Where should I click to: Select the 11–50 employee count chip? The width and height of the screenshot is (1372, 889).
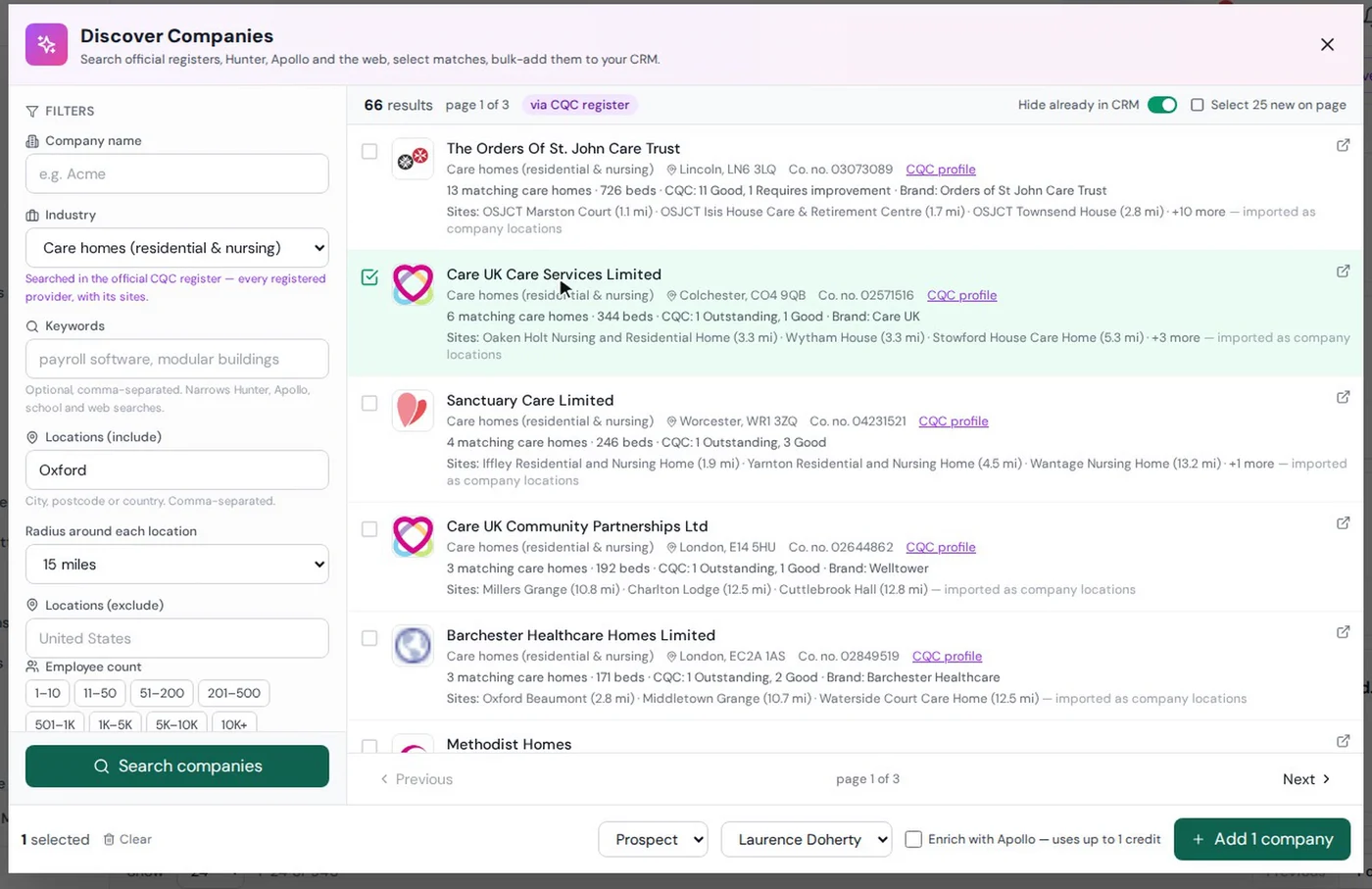click(100, 693)
